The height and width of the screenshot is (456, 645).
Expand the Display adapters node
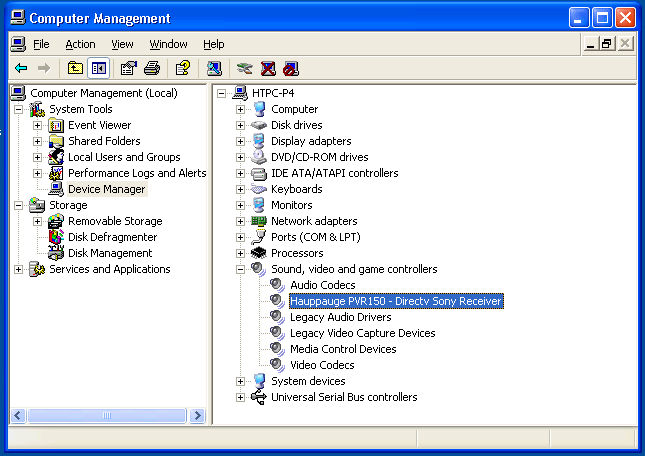(240, 141)
